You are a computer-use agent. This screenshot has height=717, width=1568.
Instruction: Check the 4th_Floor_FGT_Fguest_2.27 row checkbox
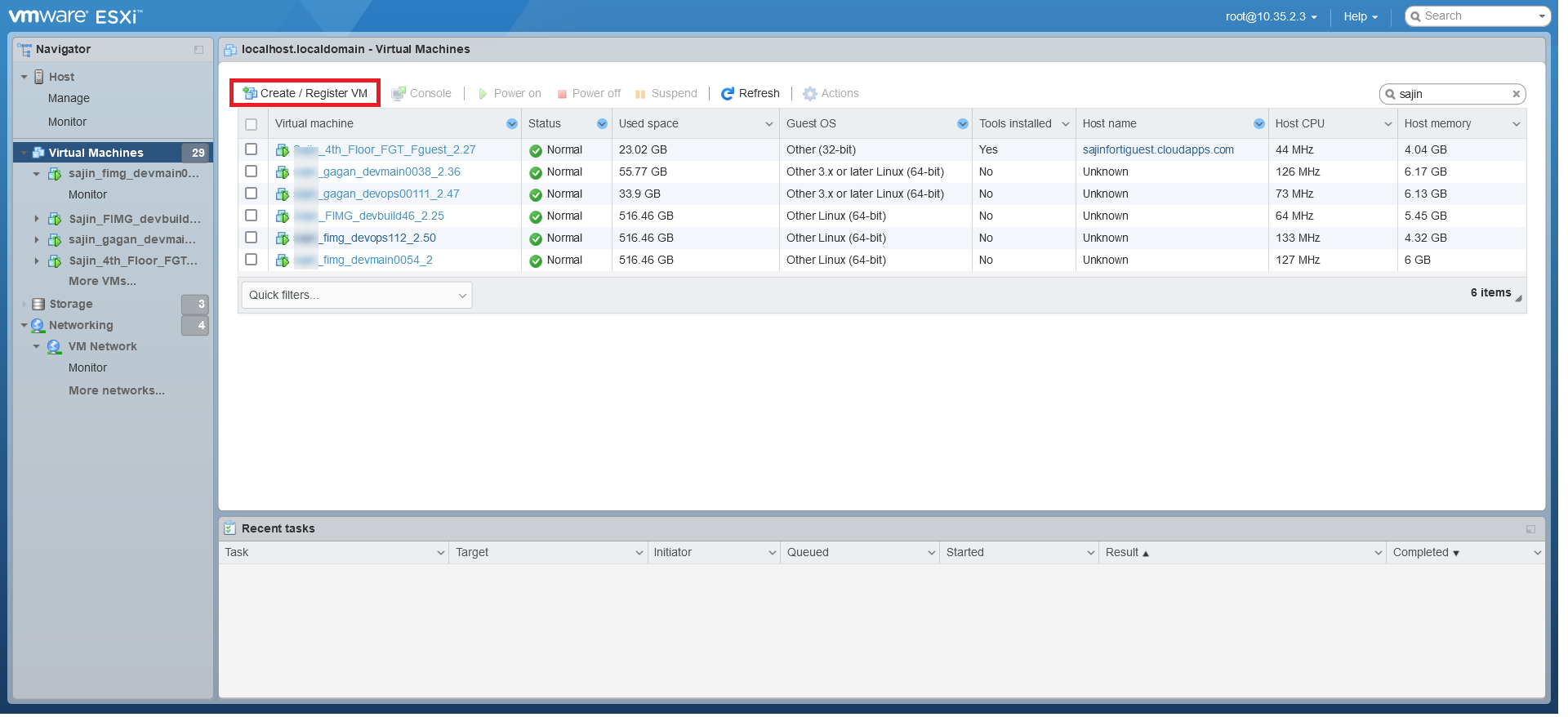pyautogui.click(x=252, y=149)
